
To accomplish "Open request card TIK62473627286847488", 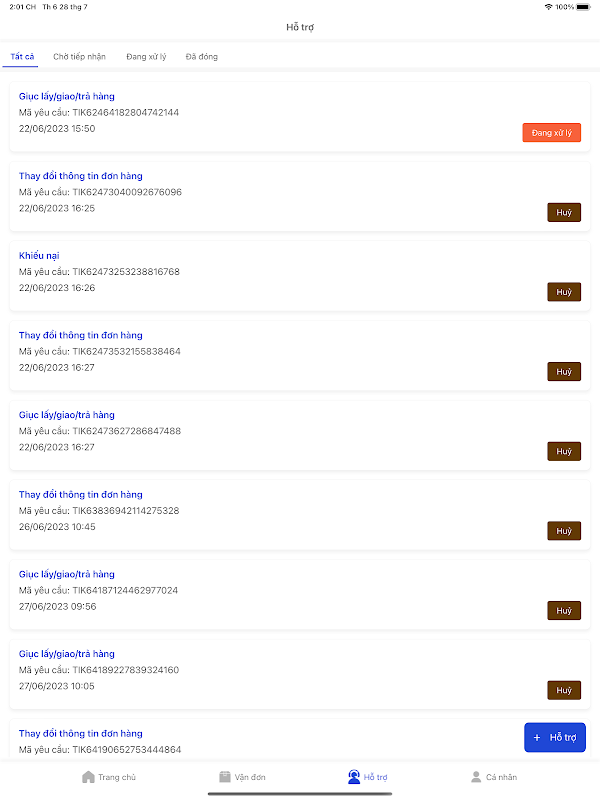I will pyautogui.click(x=300, y=435).
